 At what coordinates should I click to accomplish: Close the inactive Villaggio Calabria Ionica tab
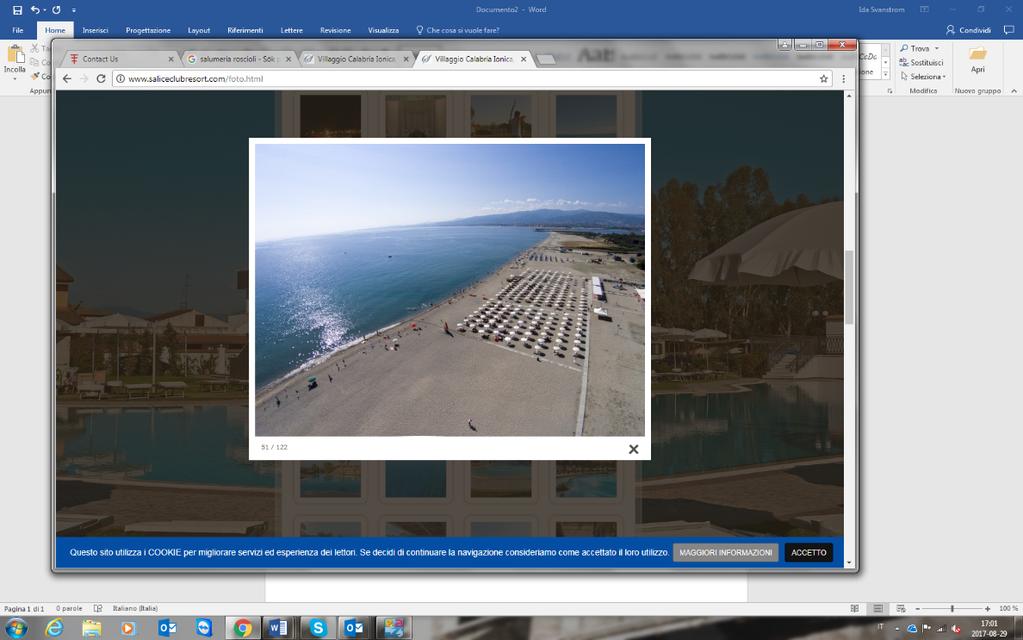[406, 59]
